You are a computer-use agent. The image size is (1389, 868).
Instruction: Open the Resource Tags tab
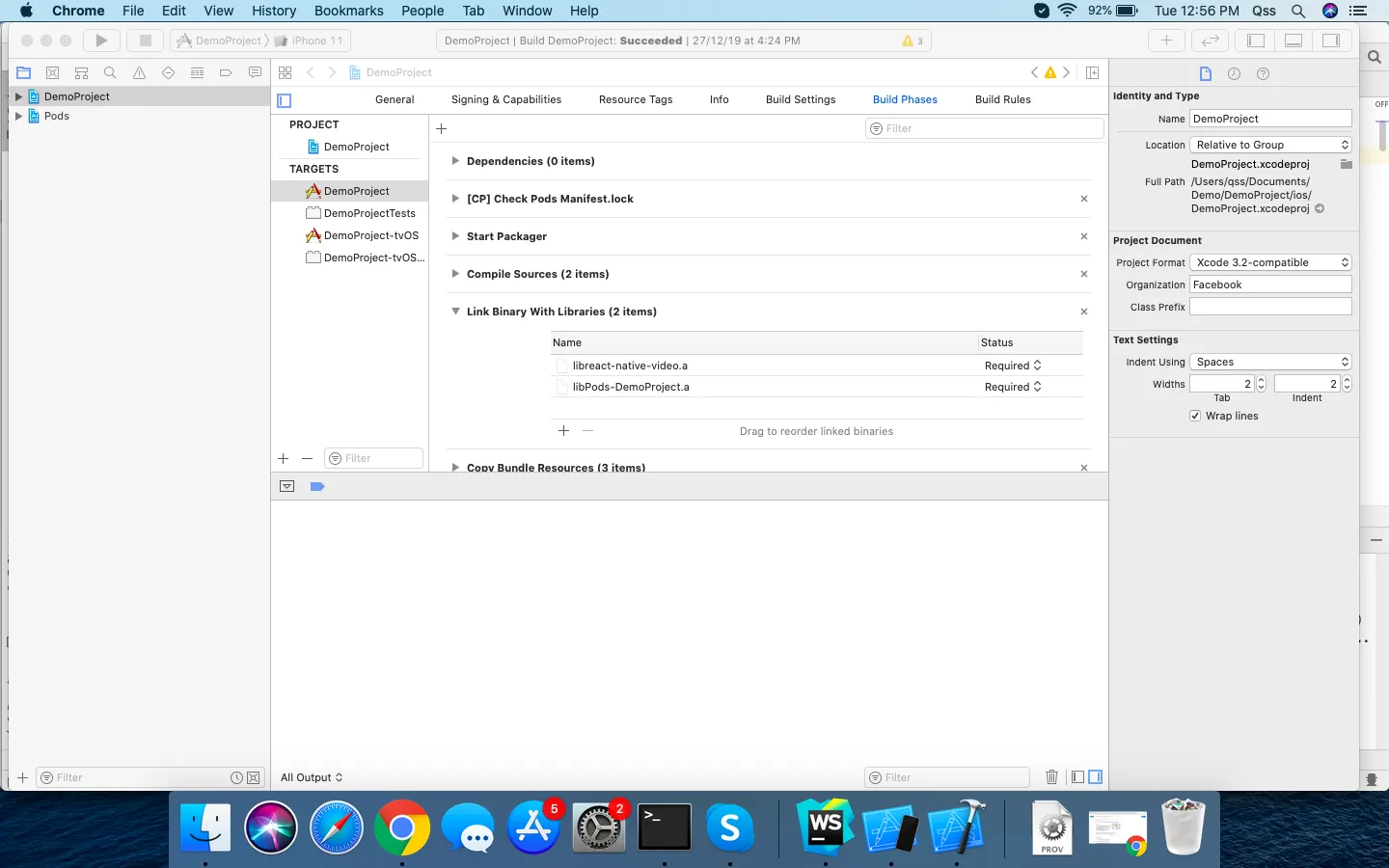[636, 99]
